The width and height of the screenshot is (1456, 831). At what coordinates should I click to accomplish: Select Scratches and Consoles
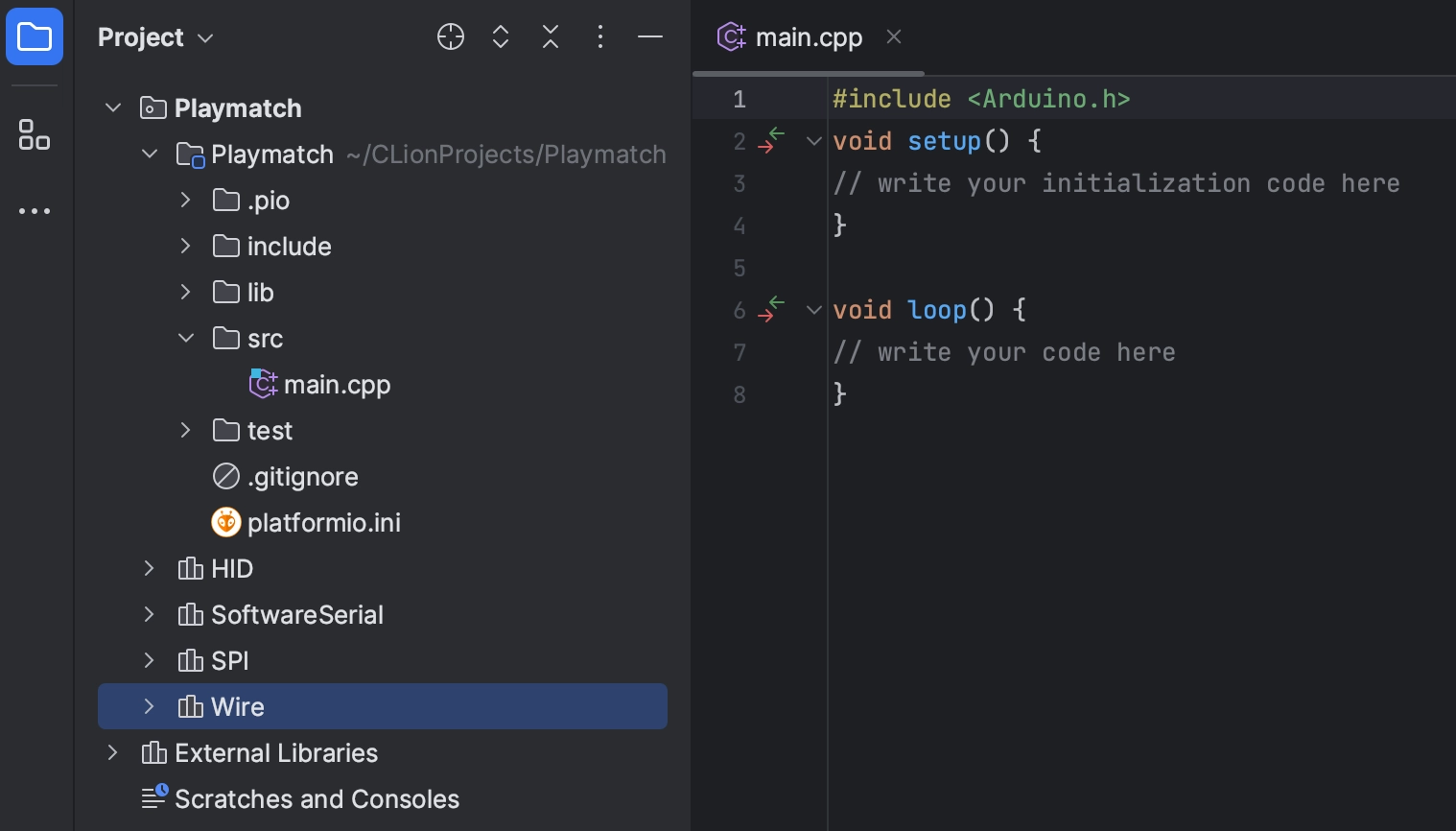click(317, 799)
